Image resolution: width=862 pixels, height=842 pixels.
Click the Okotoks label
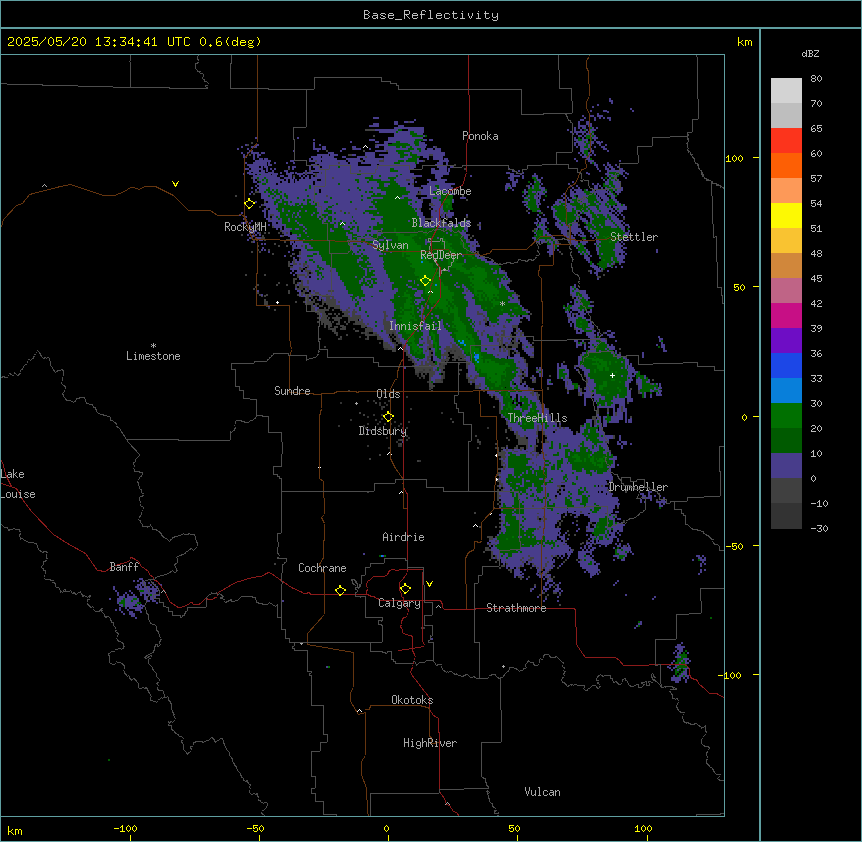pos(412,700)
